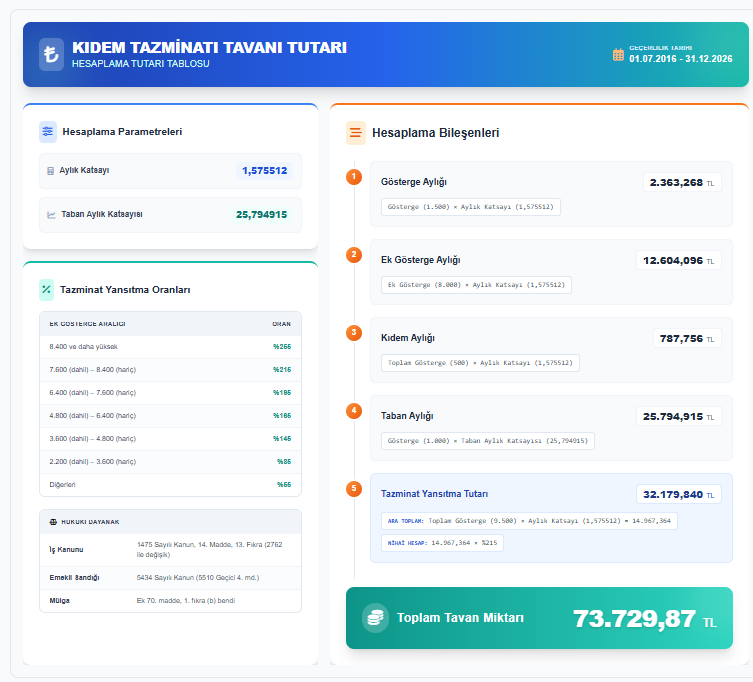Click the Tazminat Yansıtma Tutarı card title
The width and height of the screenshot is (753, 682).
tap(435, 494)
